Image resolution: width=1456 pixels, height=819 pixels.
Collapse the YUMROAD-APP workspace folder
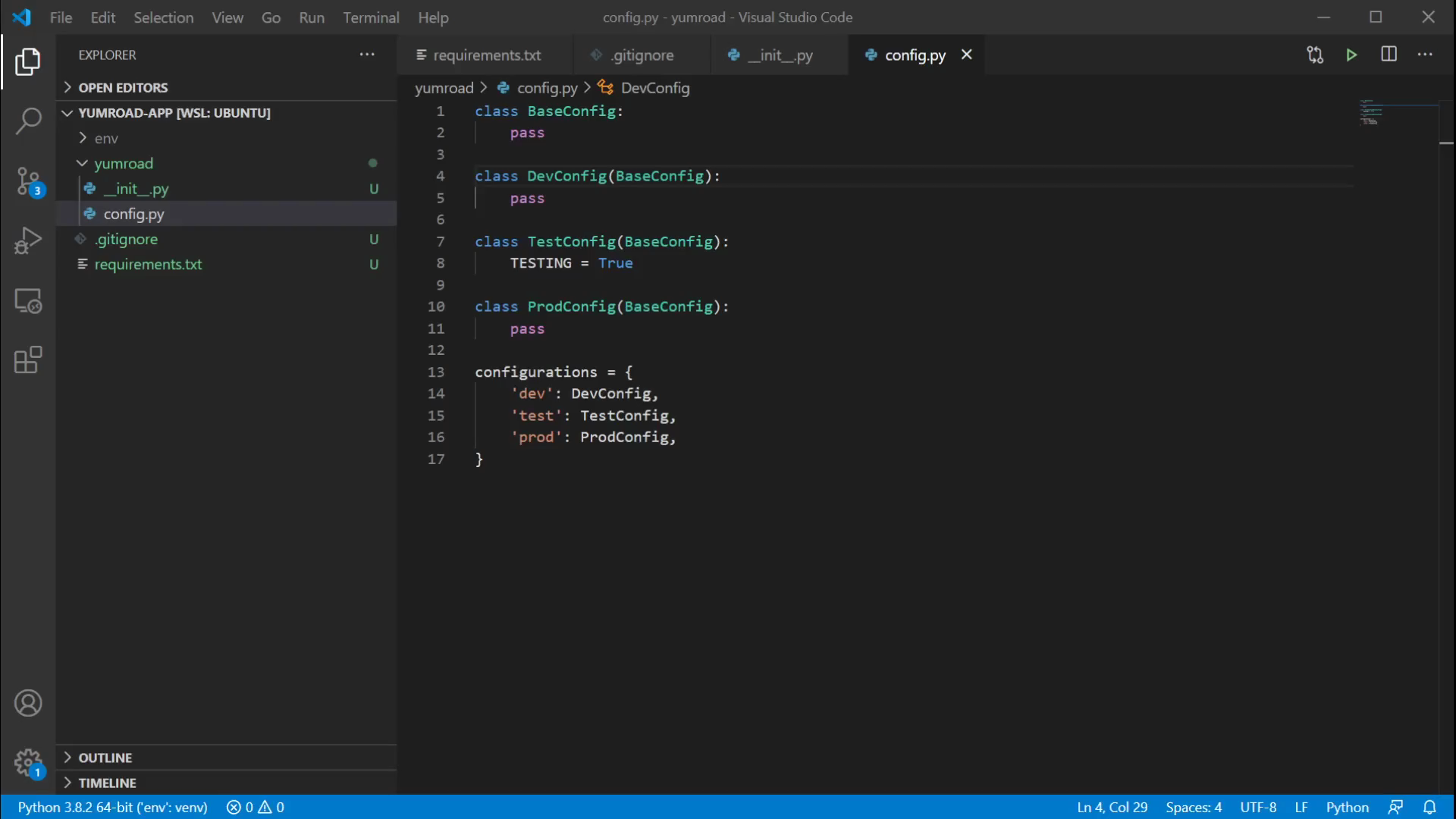226,112
